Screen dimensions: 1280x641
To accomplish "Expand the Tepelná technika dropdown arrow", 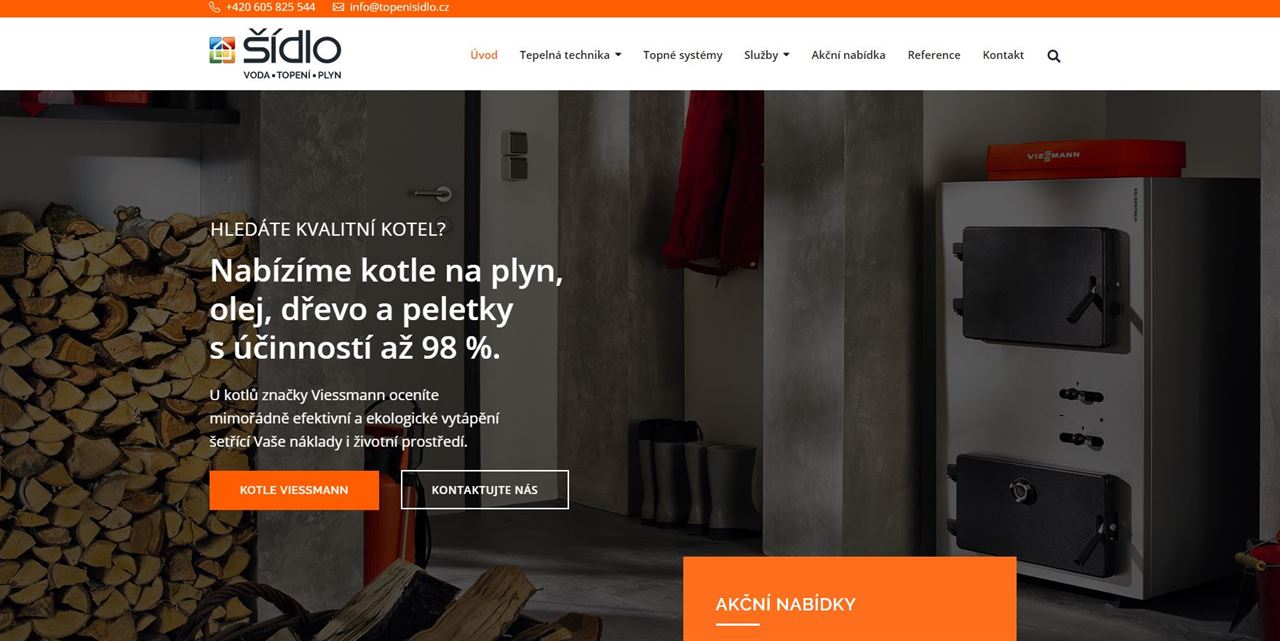I will pos(618,55).
